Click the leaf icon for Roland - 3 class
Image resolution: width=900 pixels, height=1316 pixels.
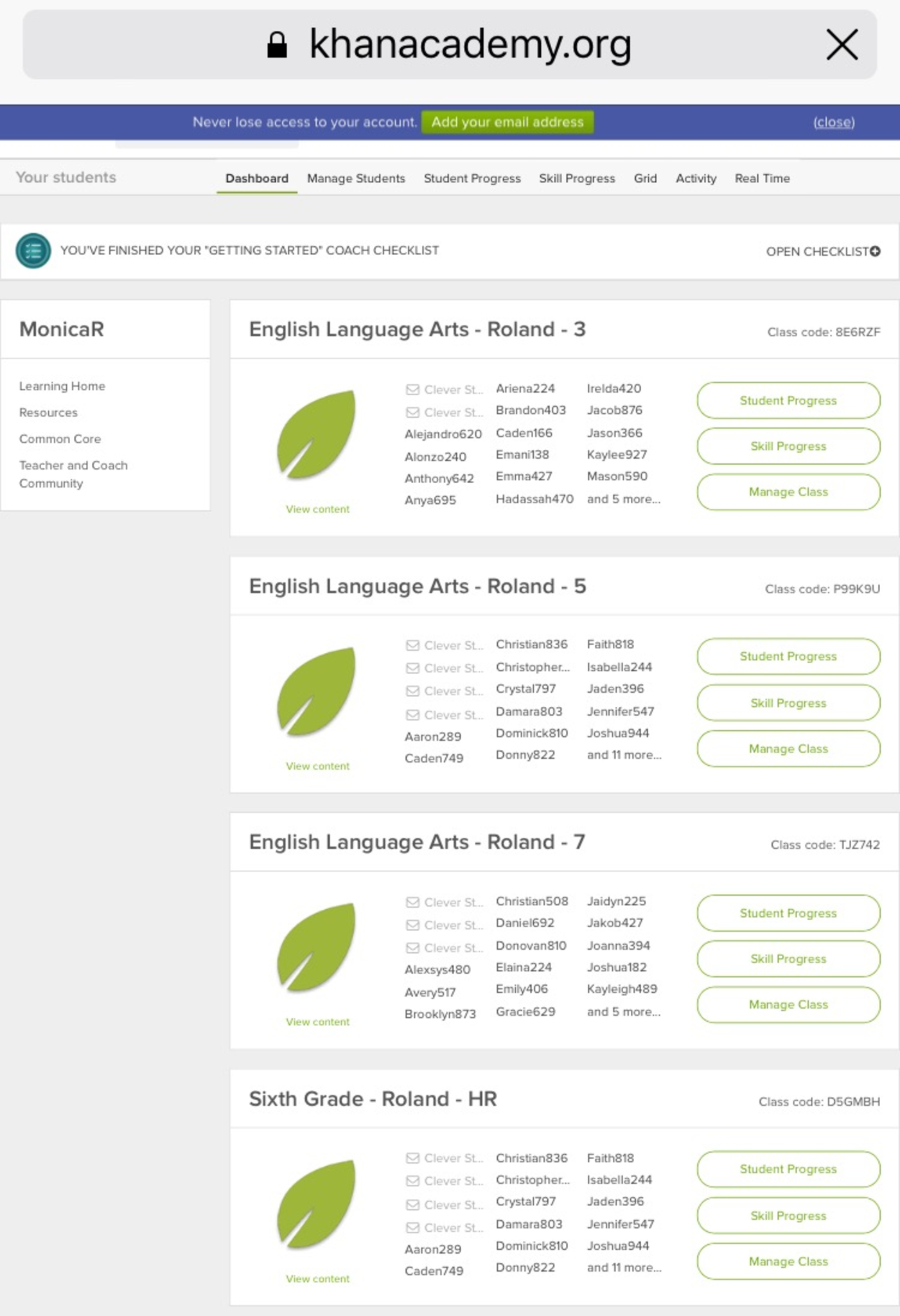[316, 435]
